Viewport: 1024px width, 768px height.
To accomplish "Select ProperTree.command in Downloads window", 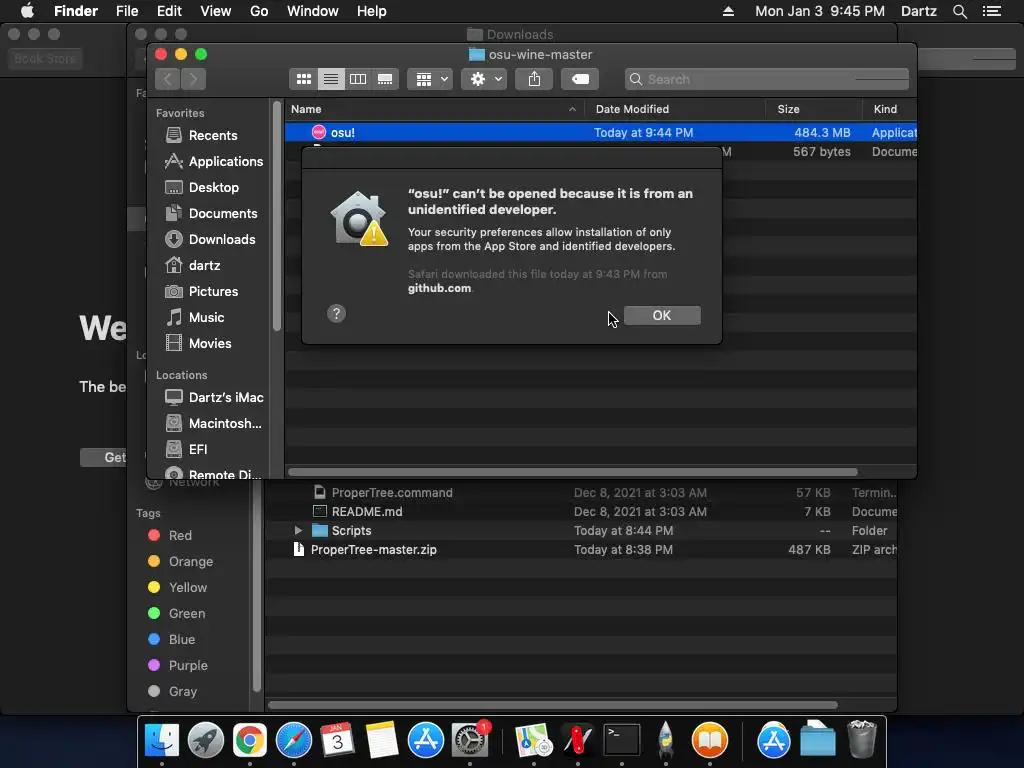I will (392, 492).
